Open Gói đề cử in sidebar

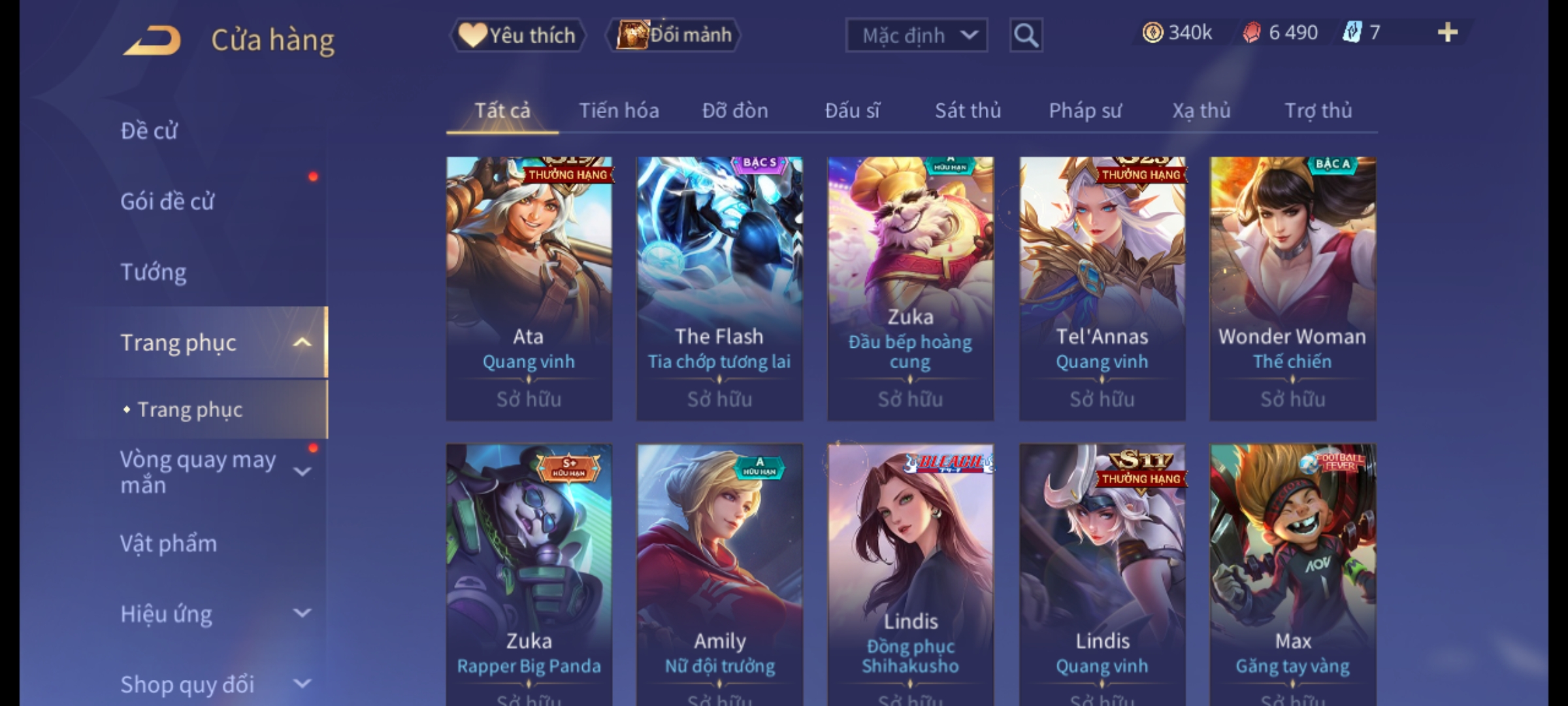pos(167,201)
